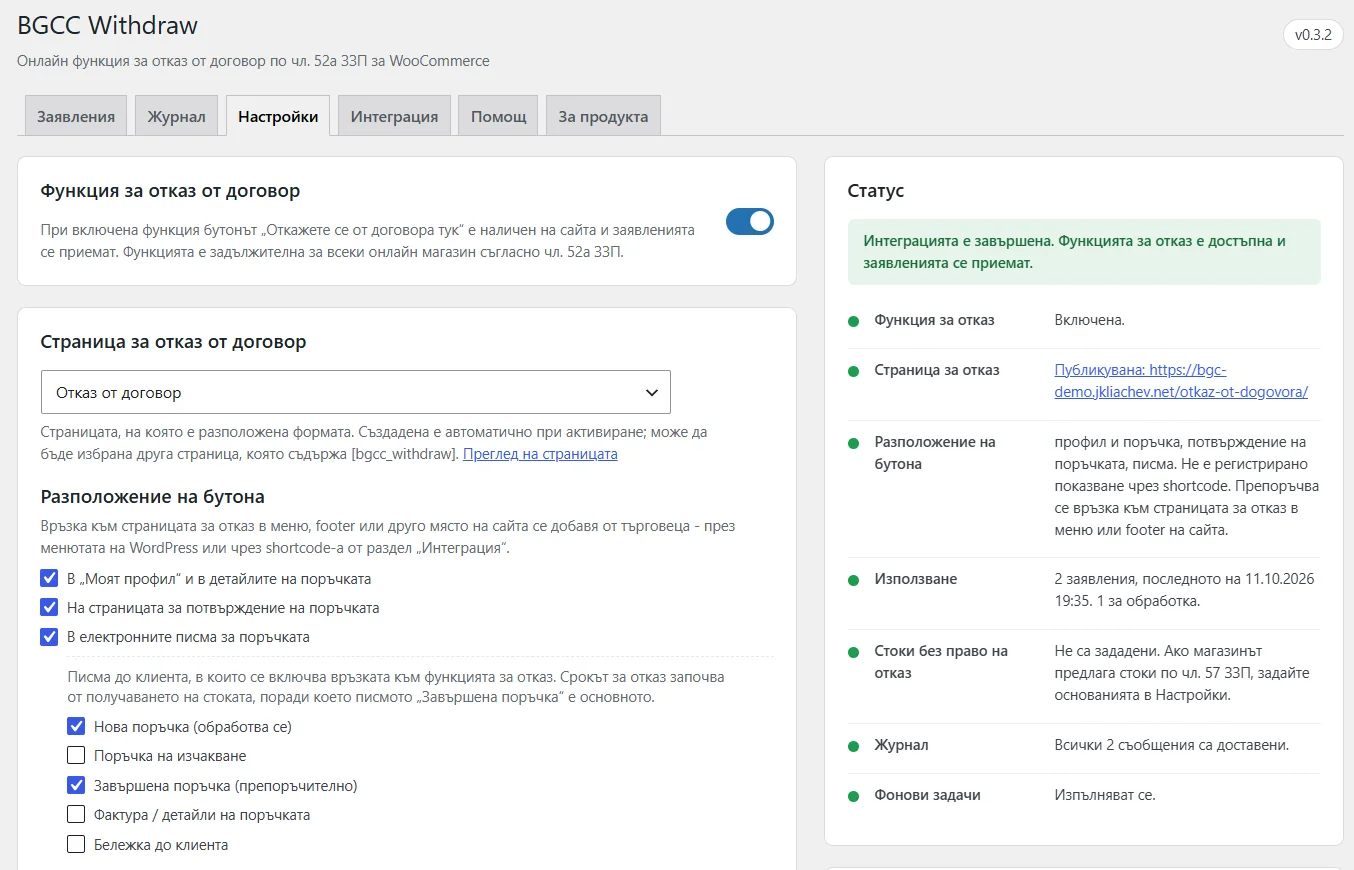Viewport: 1354px width, 870px height.
Task: Toggle В електронните писма за поръчката checkbox
Action: [49, 636]
